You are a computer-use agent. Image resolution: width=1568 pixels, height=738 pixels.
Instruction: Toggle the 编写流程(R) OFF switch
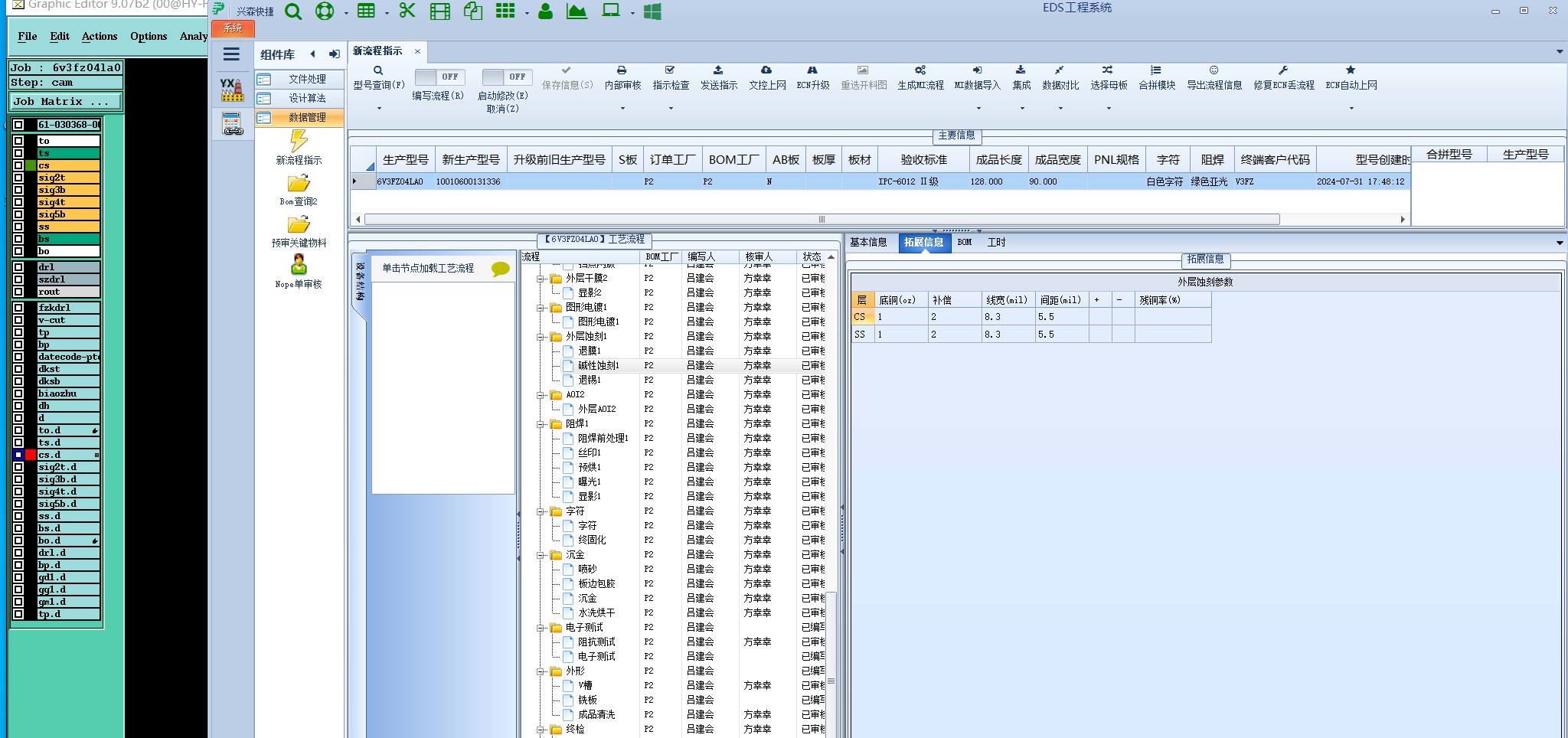(439, 77)
